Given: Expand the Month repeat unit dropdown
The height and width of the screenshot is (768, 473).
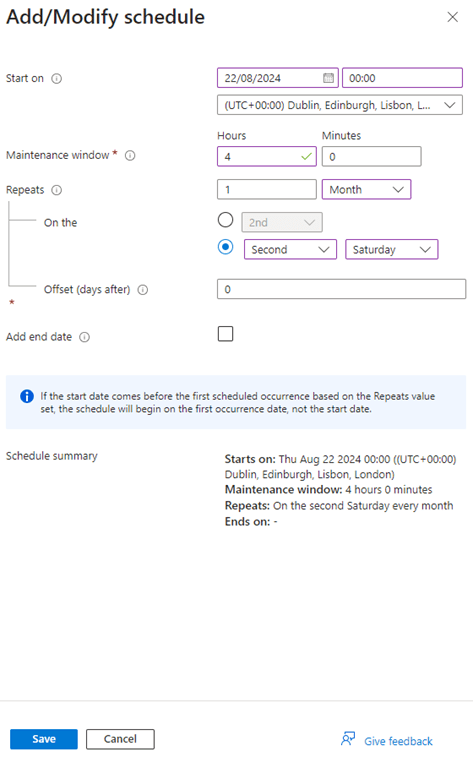Looking at the screenshot, I should (x=366, y=190).
